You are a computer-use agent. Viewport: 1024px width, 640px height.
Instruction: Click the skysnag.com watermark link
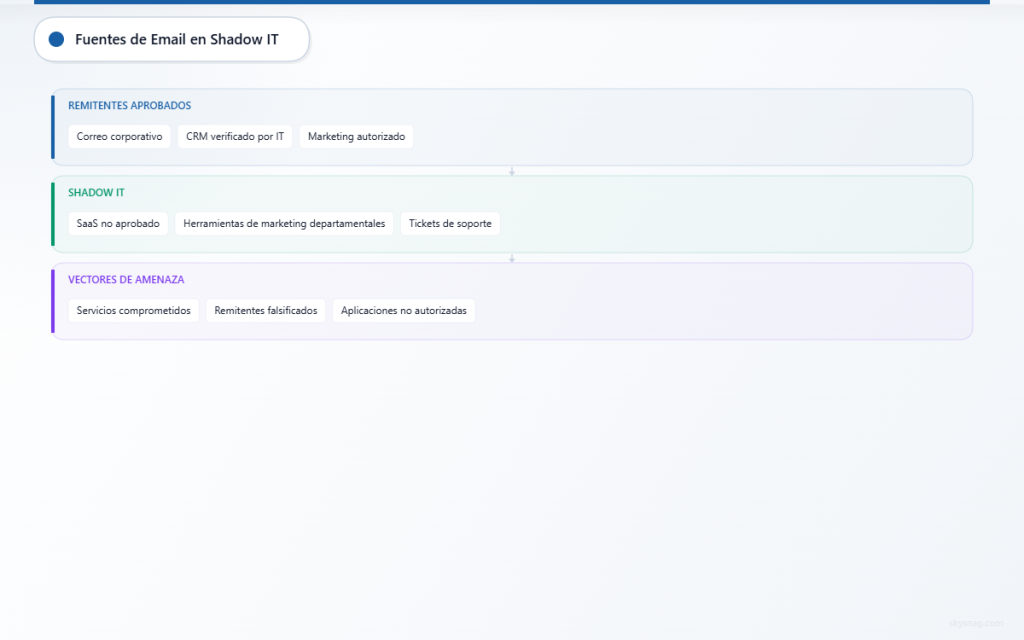coord(976,623)
